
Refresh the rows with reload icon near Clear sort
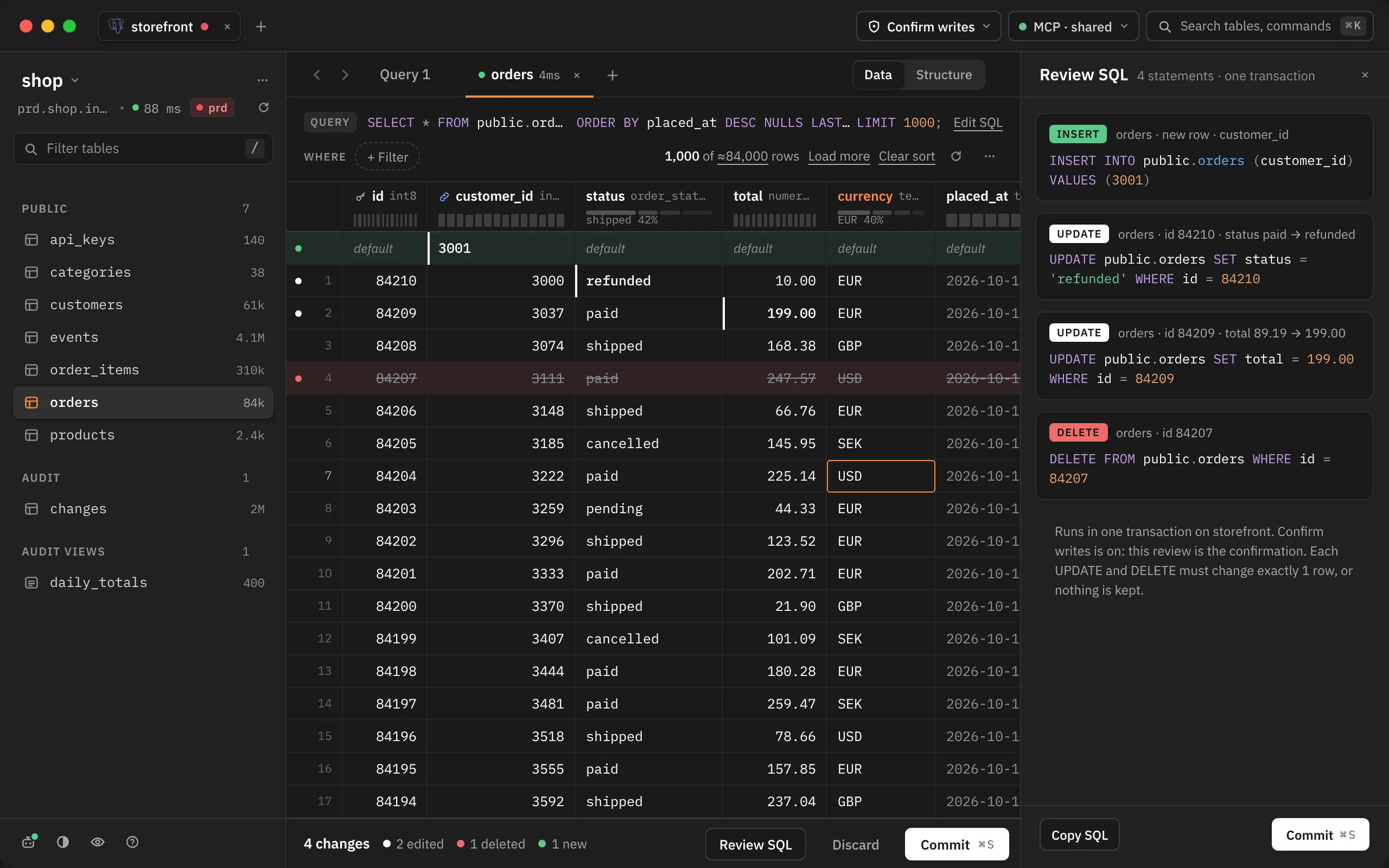pyautogui.click(x=955, y=156)
